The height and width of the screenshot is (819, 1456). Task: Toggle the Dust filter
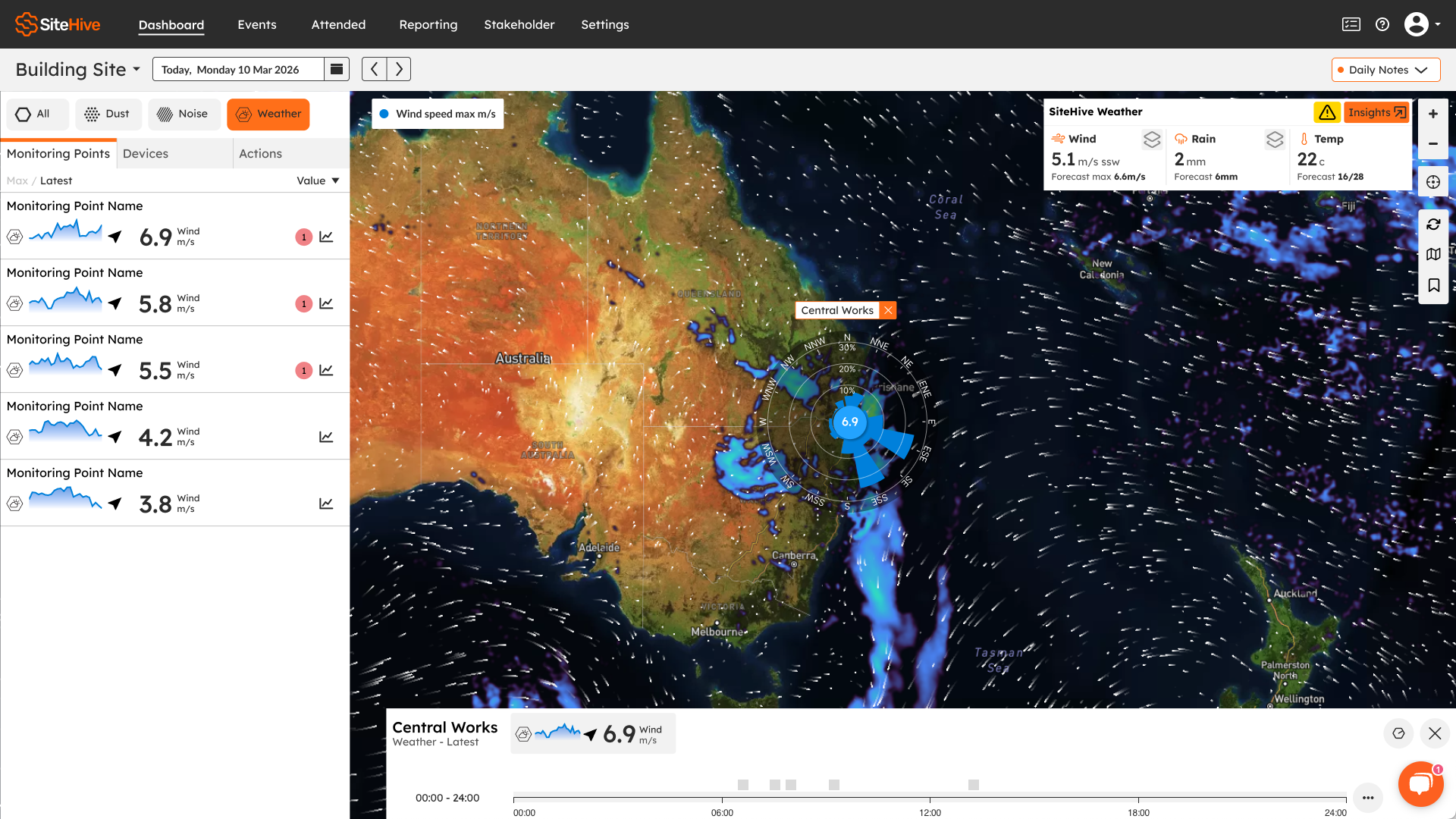point(108,114)
